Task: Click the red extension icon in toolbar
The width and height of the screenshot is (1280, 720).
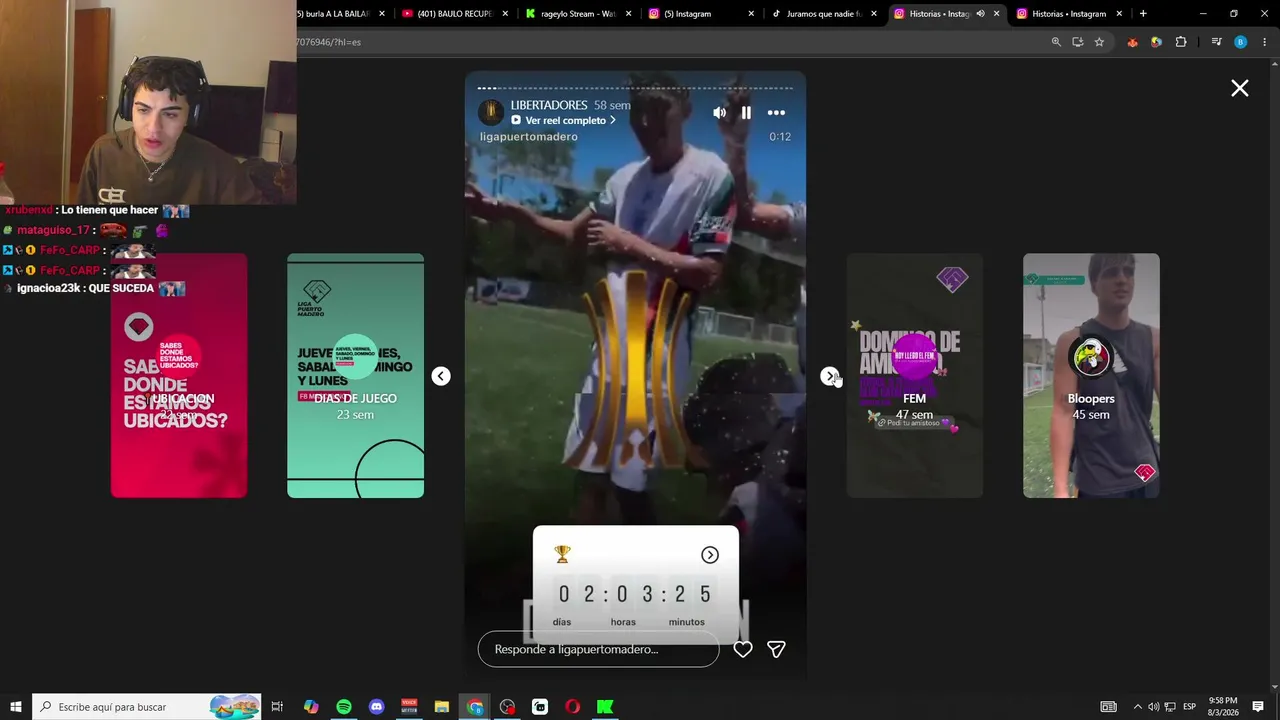Action: pyautogui.click(x=1133, y=42)
